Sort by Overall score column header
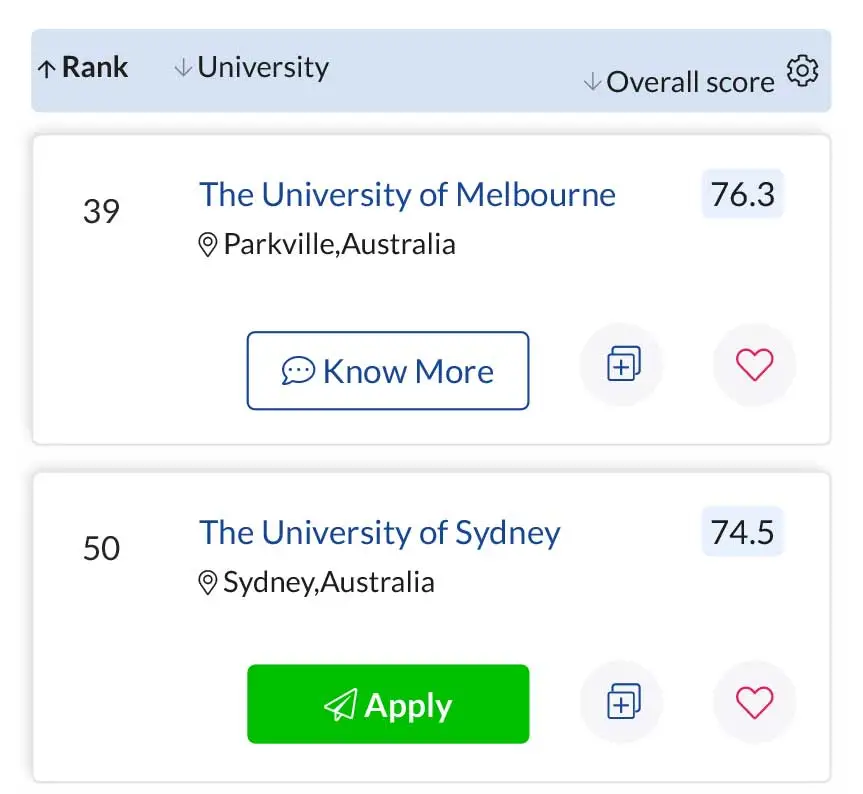Image resolution: width=863 pixels, height=794 pixels. point(679,83)
